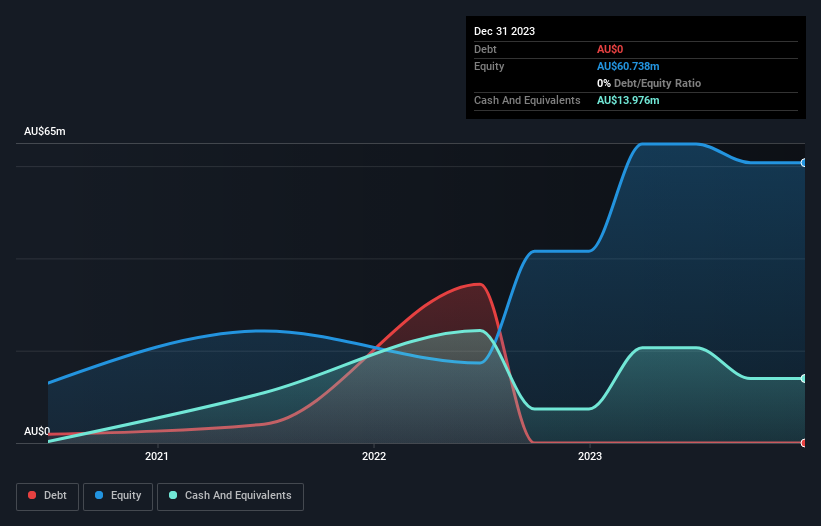
Task: Click the 2023 x-axis label
Action: point(590,456)
